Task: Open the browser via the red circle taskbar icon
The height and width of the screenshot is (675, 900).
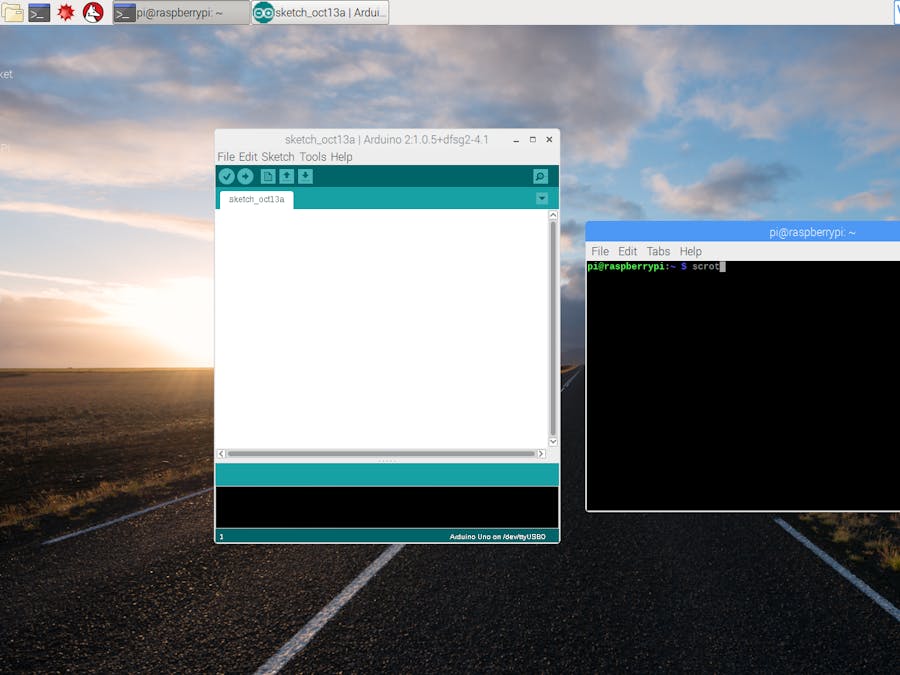Action: coord(91,12)
